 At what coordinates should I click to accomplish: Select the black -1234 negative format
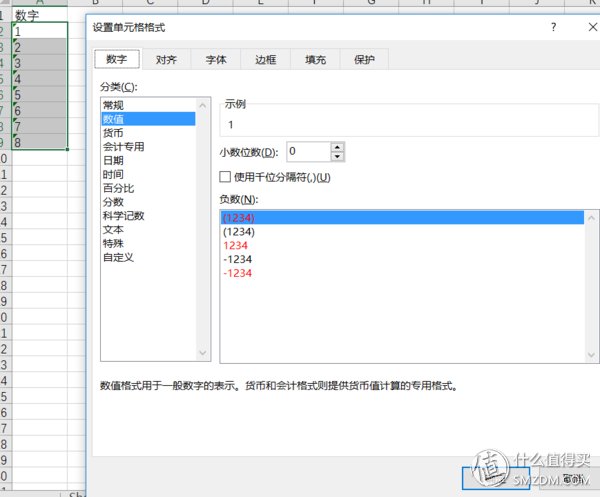point(402,259)
